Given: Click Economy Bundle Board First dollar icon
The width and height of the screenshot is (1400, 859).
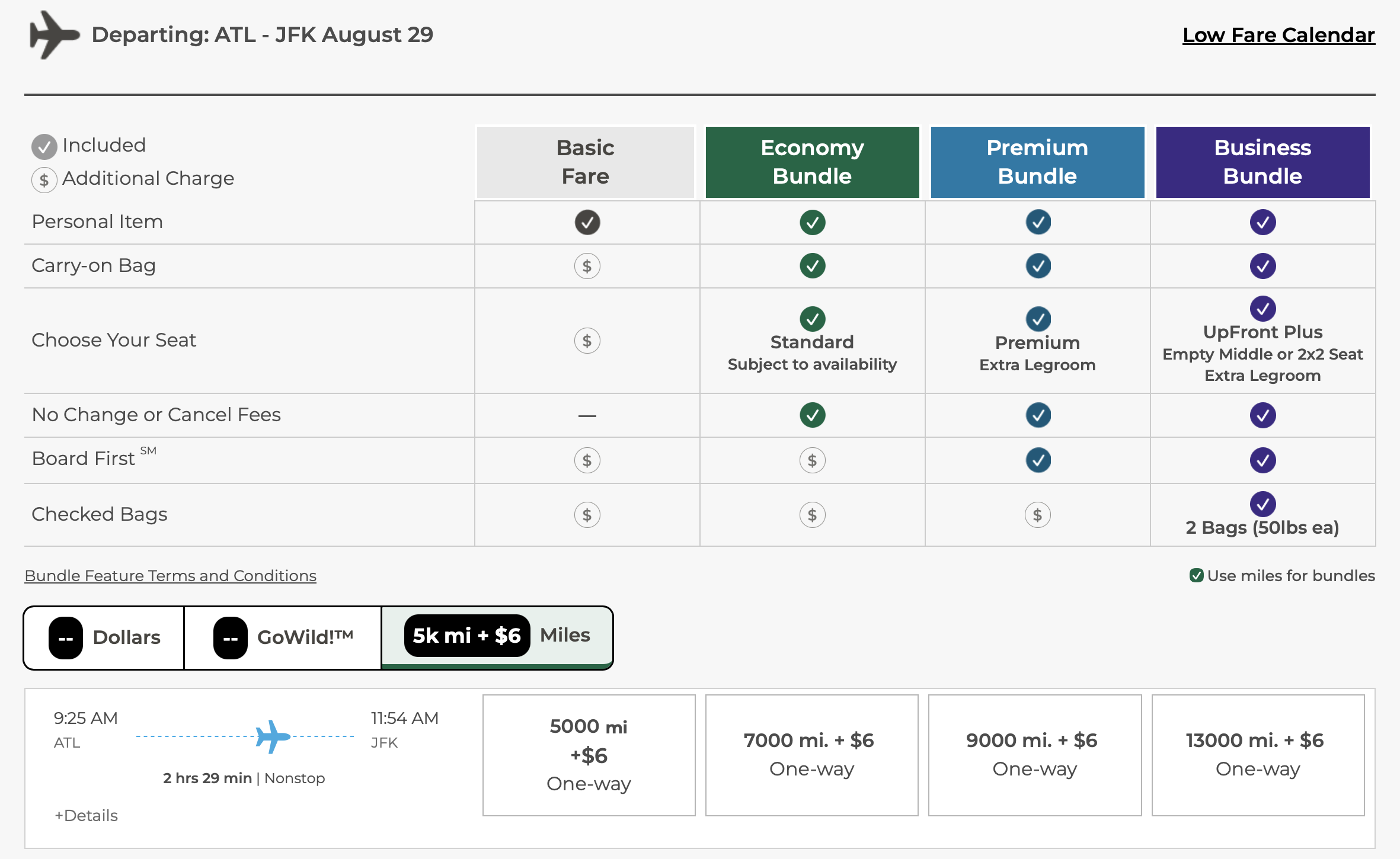Looking at the screenshot, I should click(813, 460).
